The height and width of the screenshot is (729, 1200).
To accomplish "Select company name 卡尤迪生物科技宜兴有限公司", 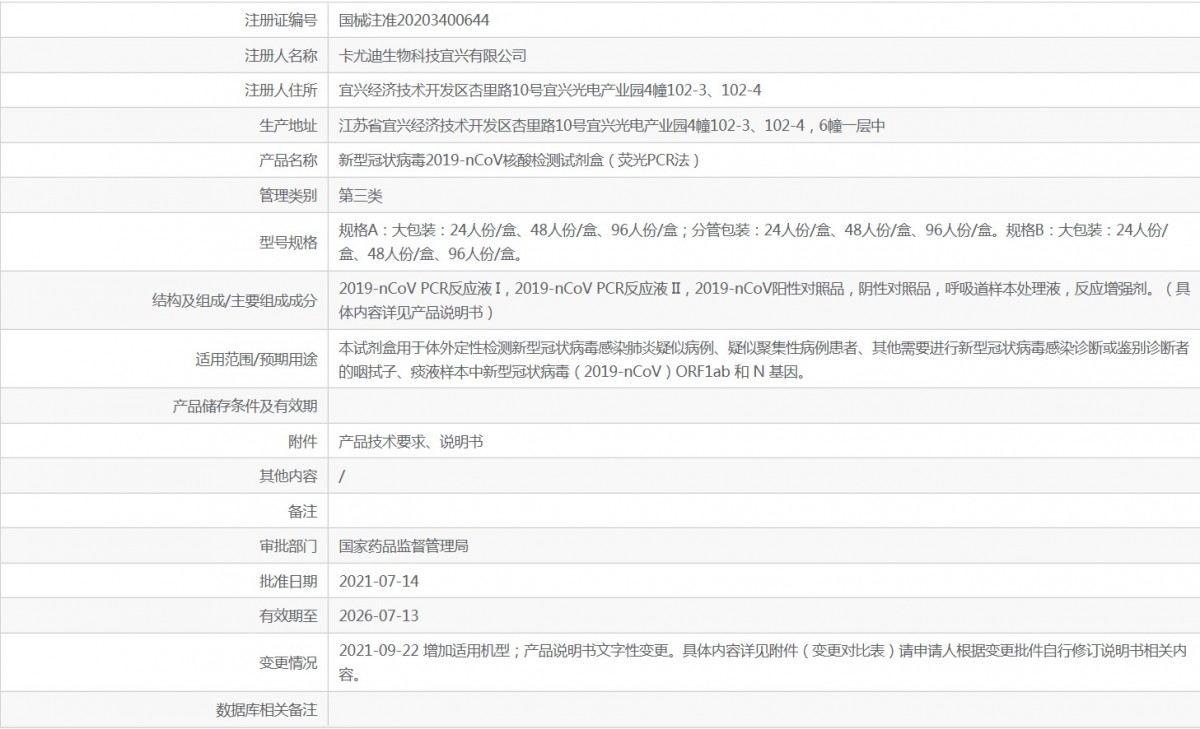I will coord(432,55).
